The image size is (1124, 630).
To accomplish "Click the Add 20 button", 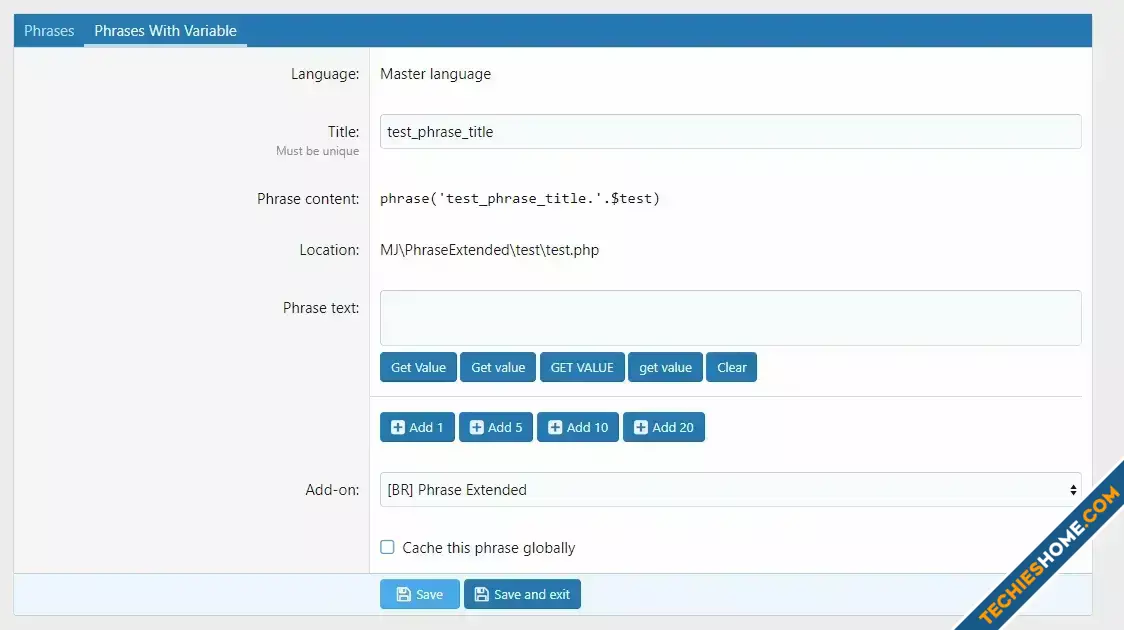I will (x=664, y=427).
